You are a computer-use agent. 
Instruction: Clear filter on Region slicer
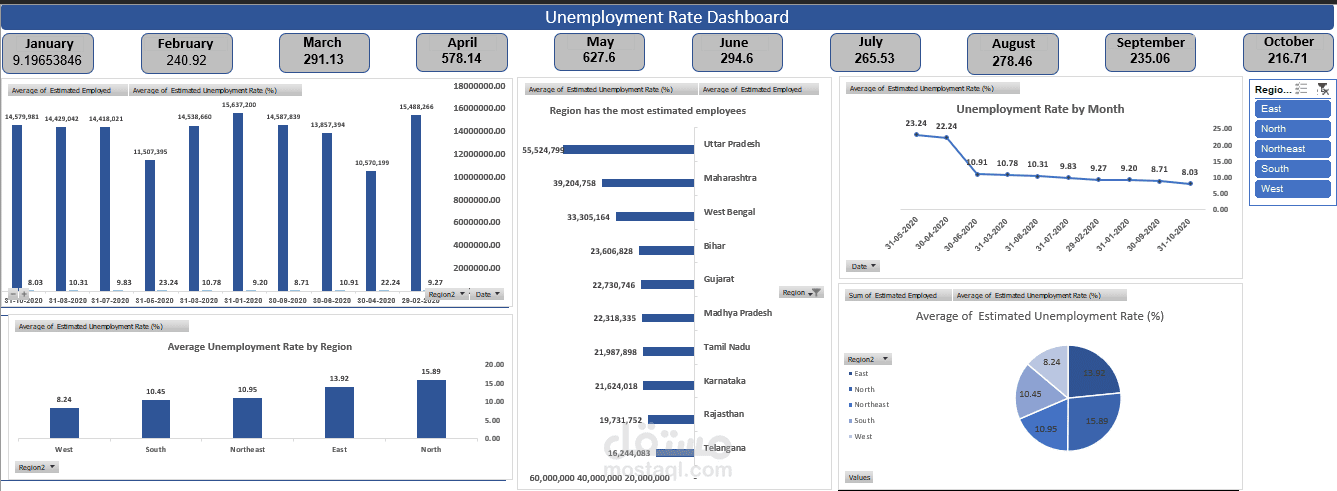1323,89
